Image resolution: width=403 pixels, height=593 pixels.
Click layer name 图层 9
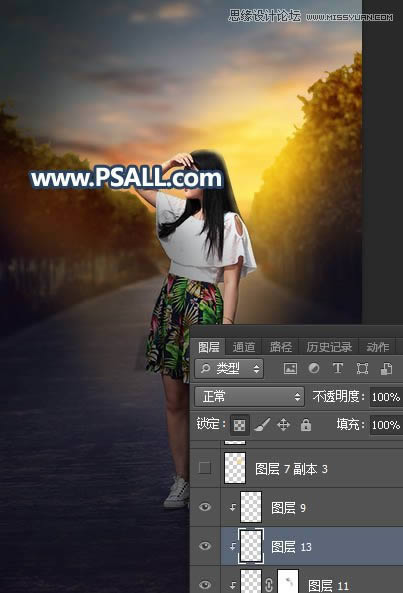(288, 508)
